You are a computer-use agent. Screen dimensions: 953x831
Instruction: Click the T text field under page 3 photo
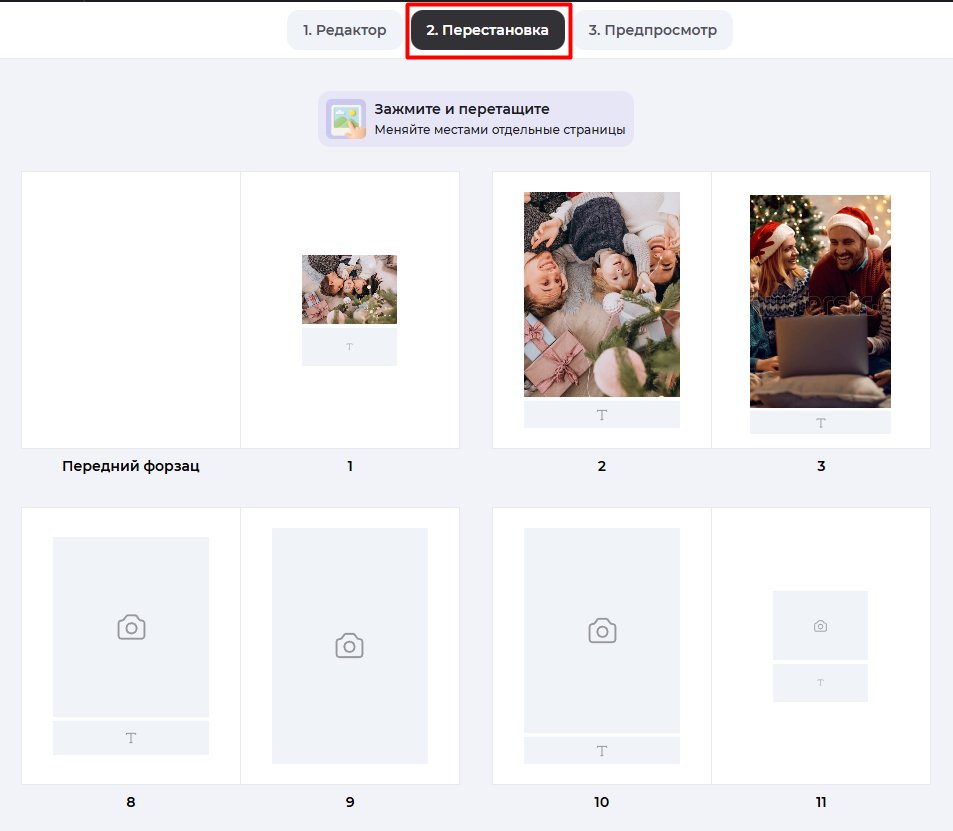click(x=820, y=422)
